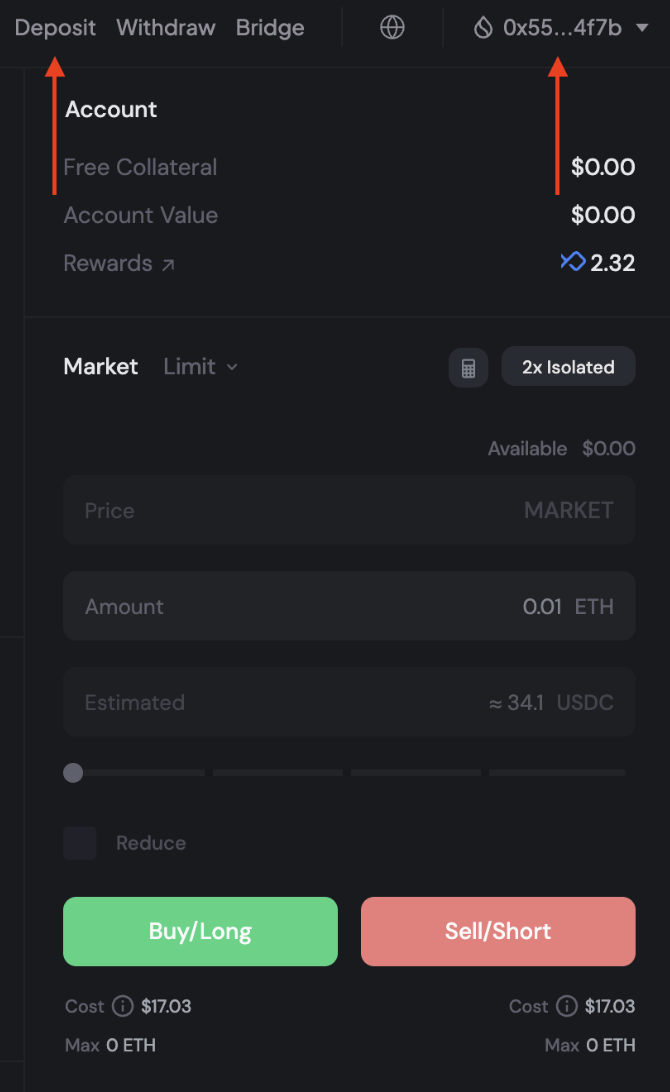The height and width of the screenshot is (1092, 670).
Task: Open the Bridge menu item
Action: (x=270, y=28)
